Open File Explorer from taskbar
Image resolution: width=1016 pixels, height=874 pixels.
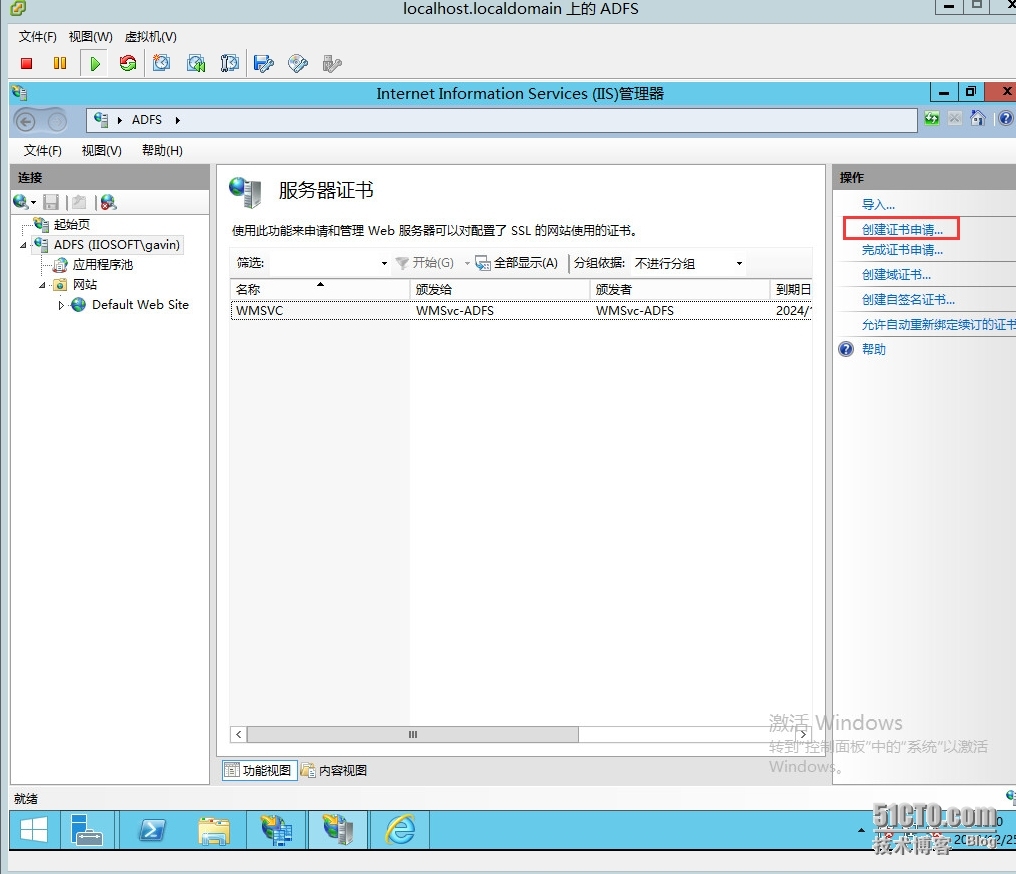[214, 831]
